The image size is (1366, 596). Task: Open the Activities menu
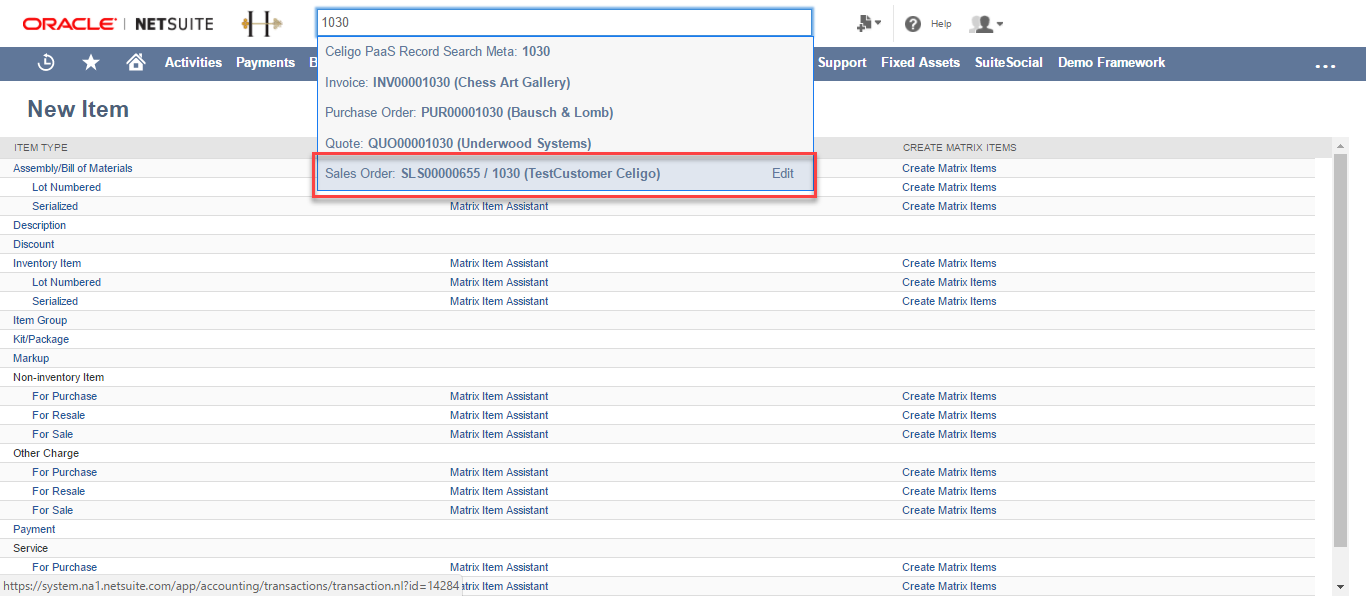coord(193,62)
